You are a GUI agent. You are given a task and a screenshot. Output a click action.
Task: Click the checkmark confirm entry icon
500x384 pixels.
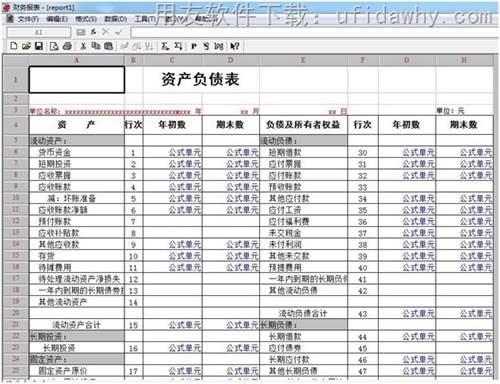pyautogui.click(x=118, y=32)
